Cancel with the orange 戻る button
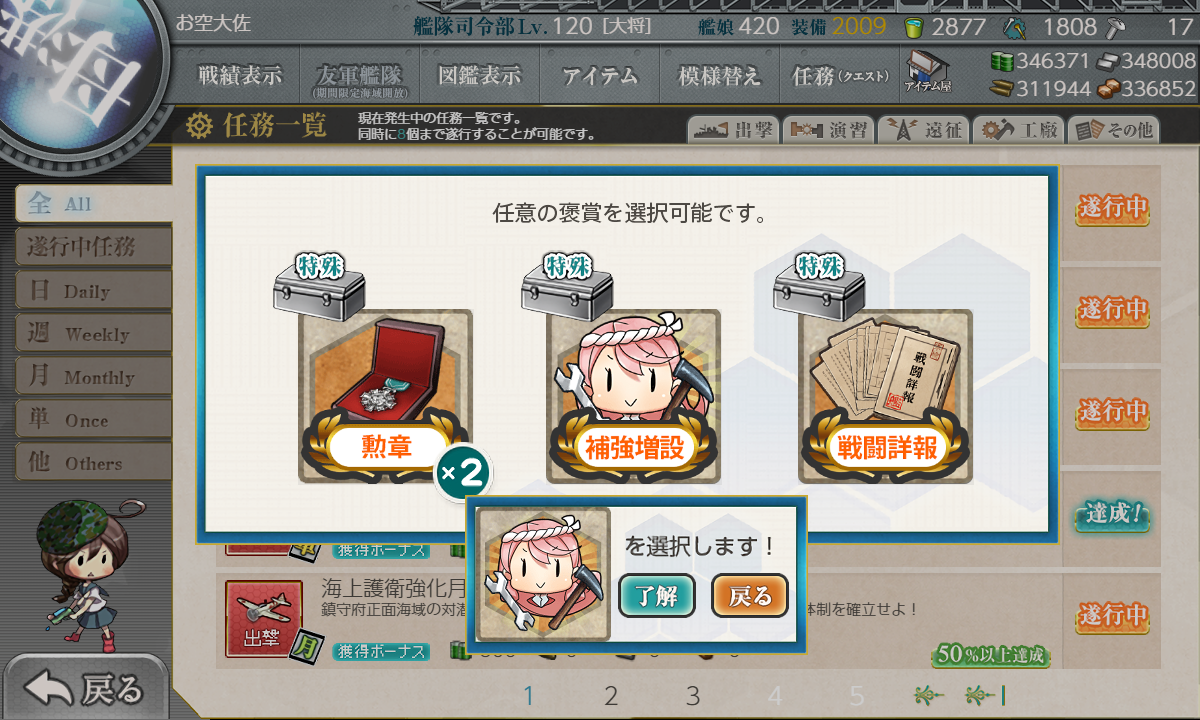This screenshot has width=1200, height=720. point(750,597)
